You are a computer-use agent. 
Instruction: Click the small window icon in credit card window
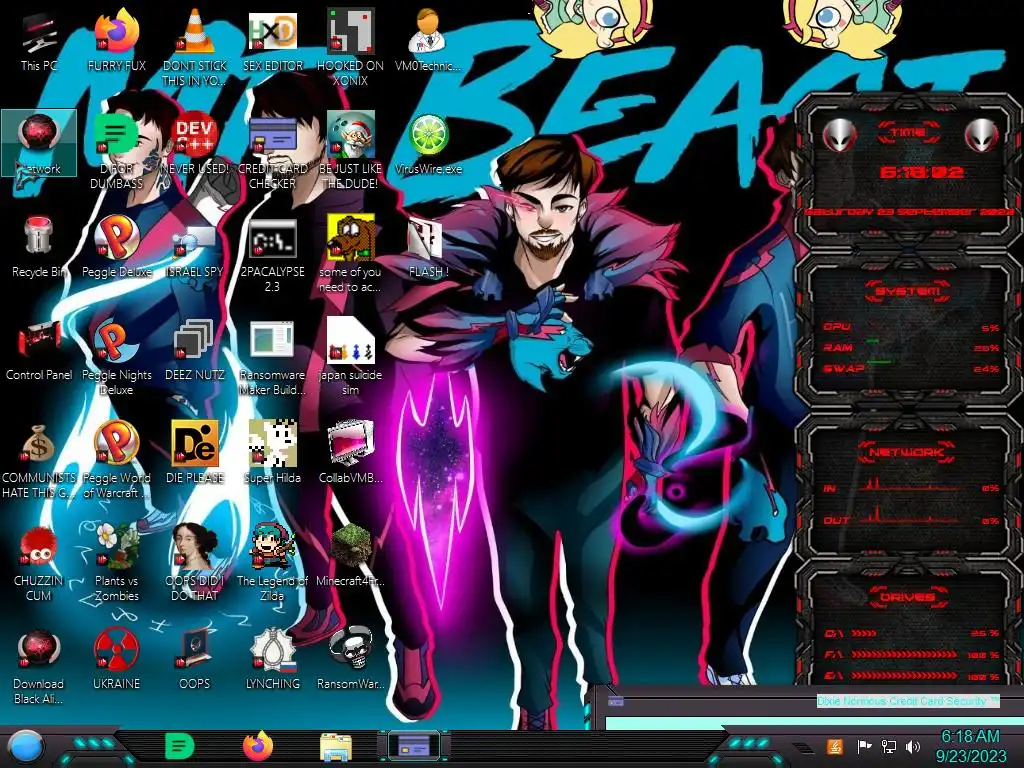pyautogui.click(x=616, y=701)
